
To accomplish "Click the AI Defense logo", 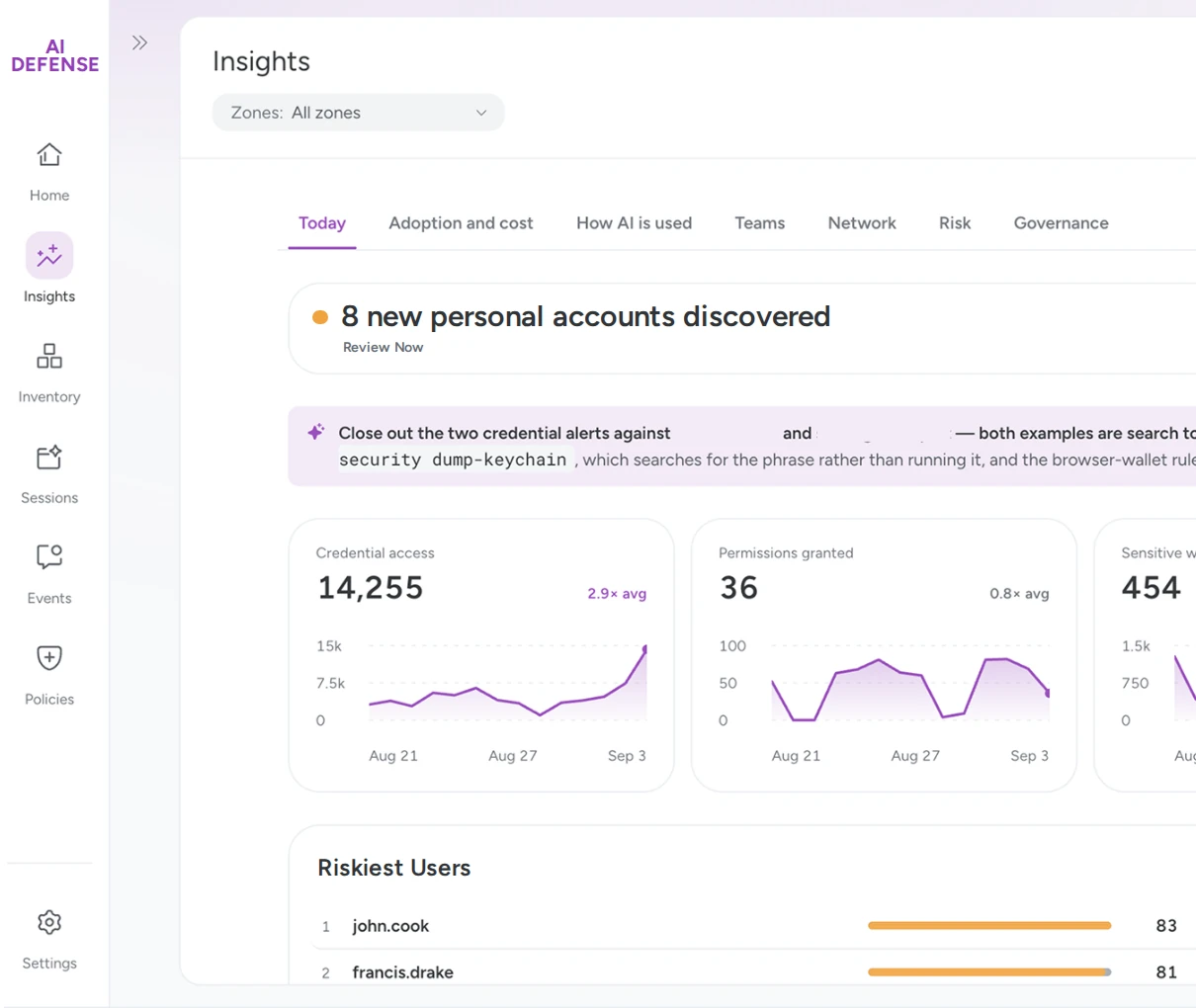I will [55, 55].
